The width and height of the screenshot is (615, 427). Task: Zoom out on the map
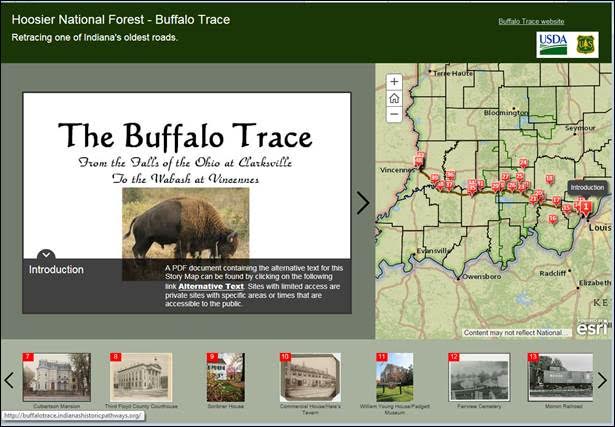coord(394,114)
